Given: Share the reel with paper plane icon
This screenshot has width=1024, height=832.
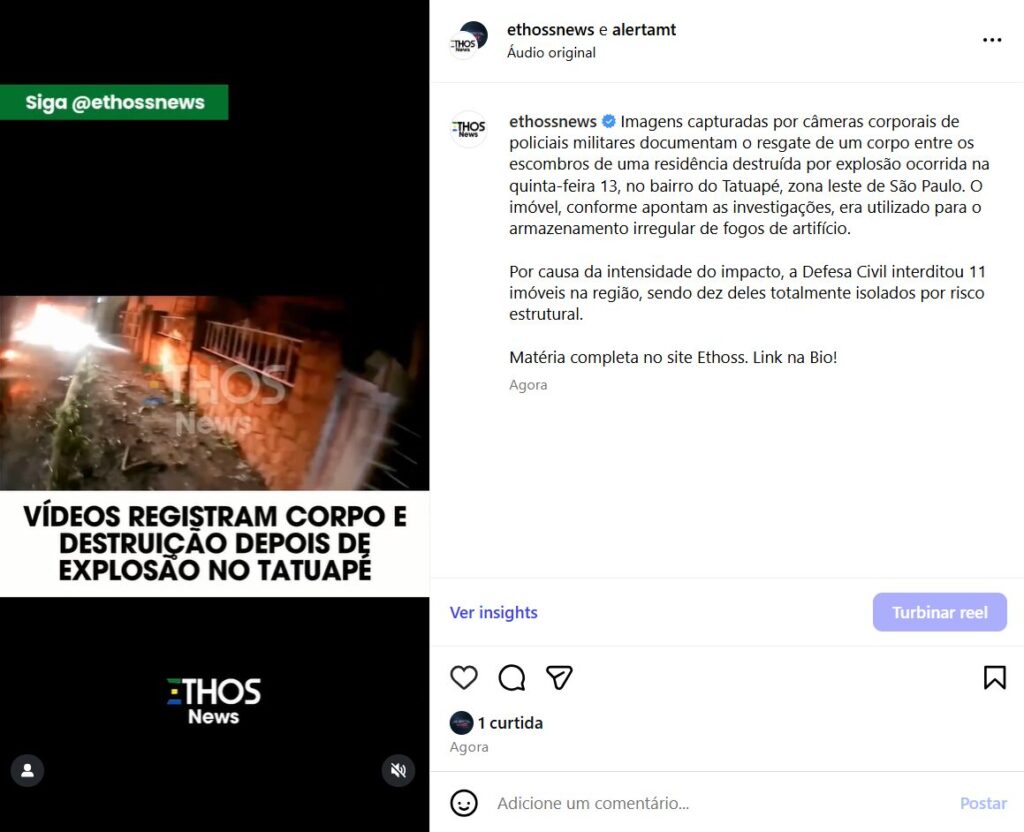Looking at the screenshot, I should coord(559,677).
